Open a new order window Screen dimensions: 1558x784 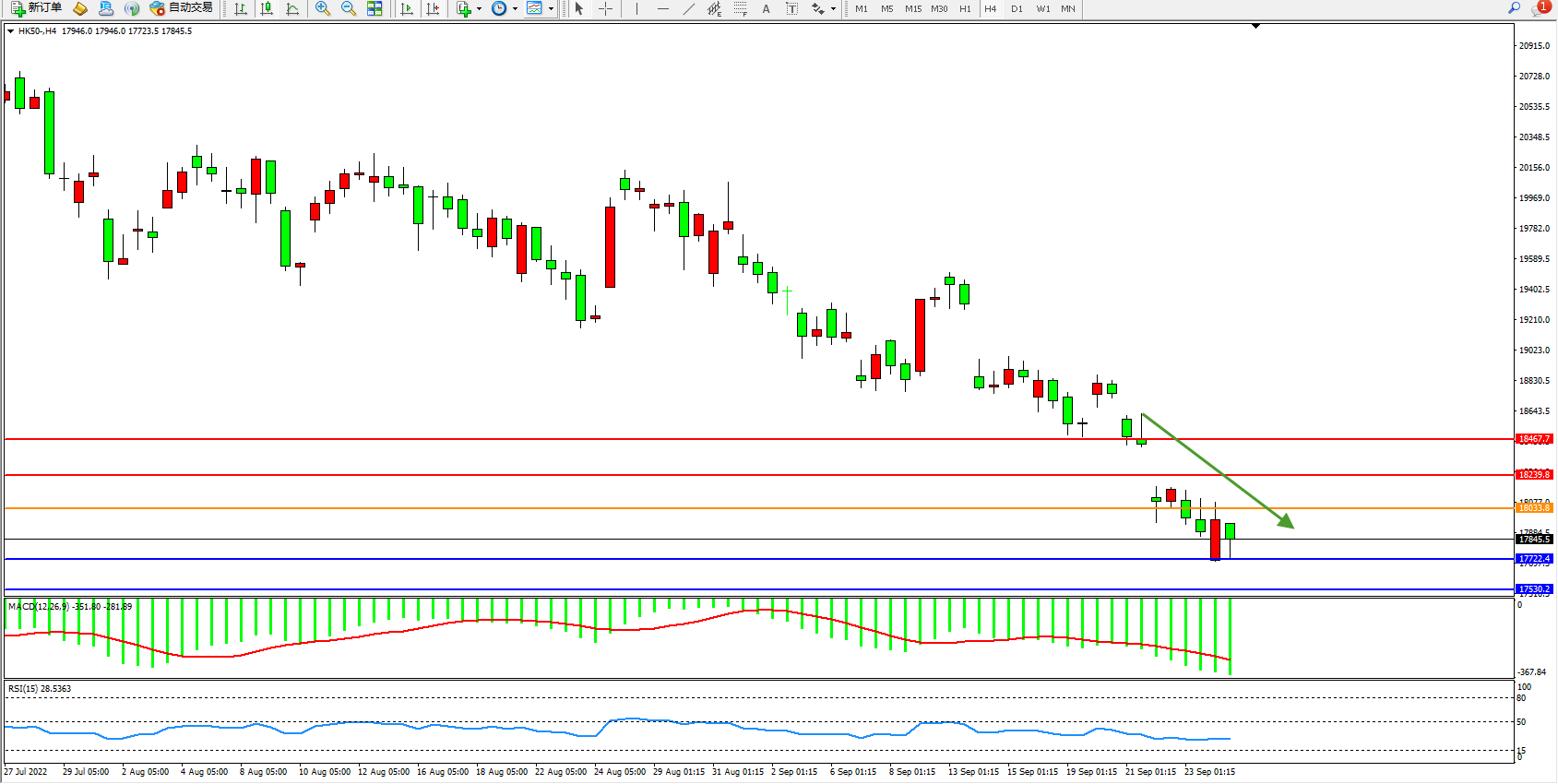[37, 8]
